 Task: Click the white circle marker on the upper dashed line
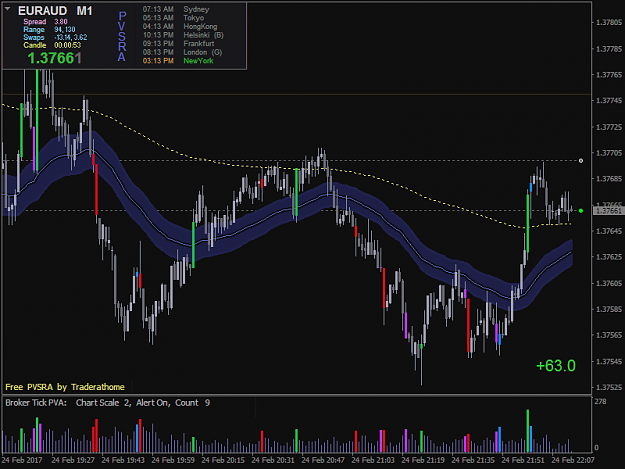581,161
